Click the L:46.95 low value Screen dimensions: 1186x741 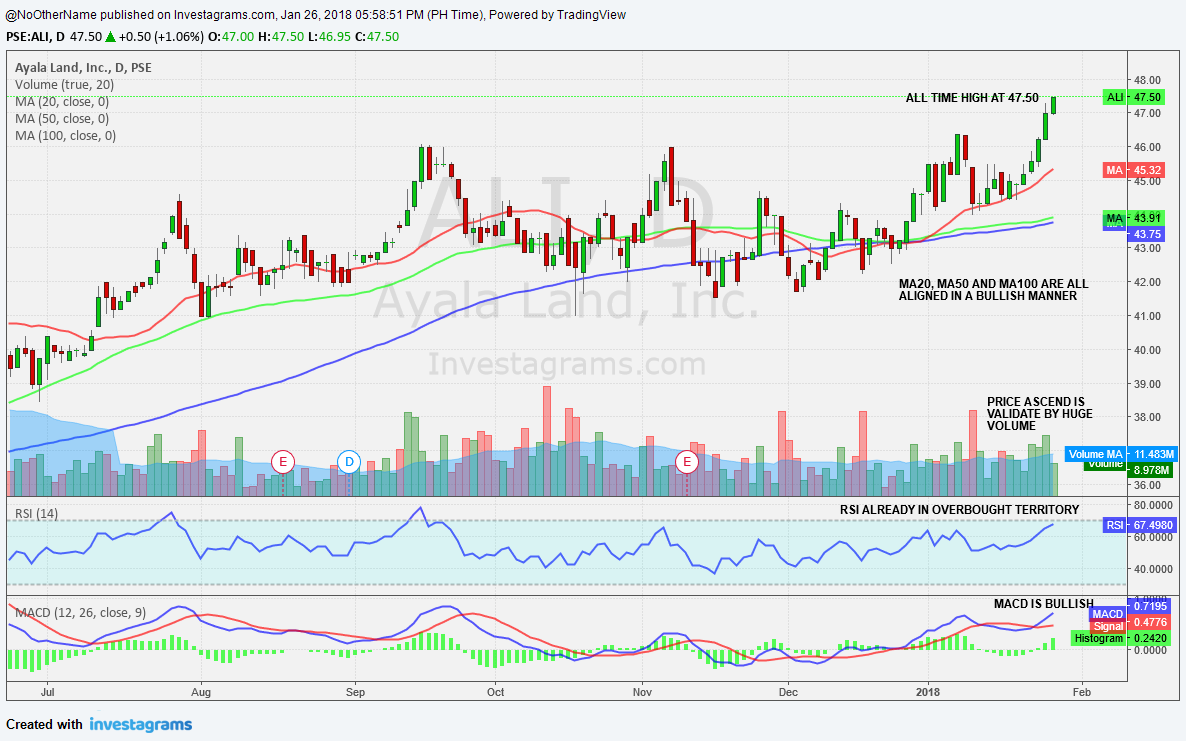click(329, 36)
